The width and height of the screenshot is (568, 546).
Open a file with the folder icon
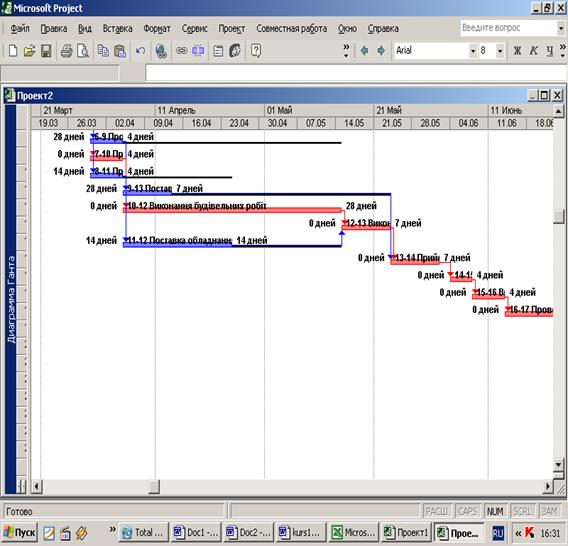(x=29, y=50)
